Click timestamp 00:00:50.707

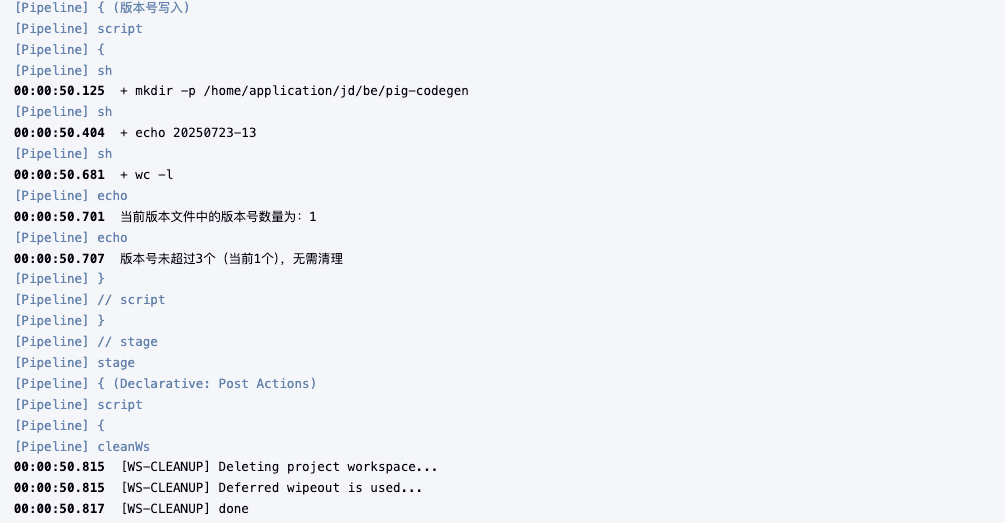(59, 259)
